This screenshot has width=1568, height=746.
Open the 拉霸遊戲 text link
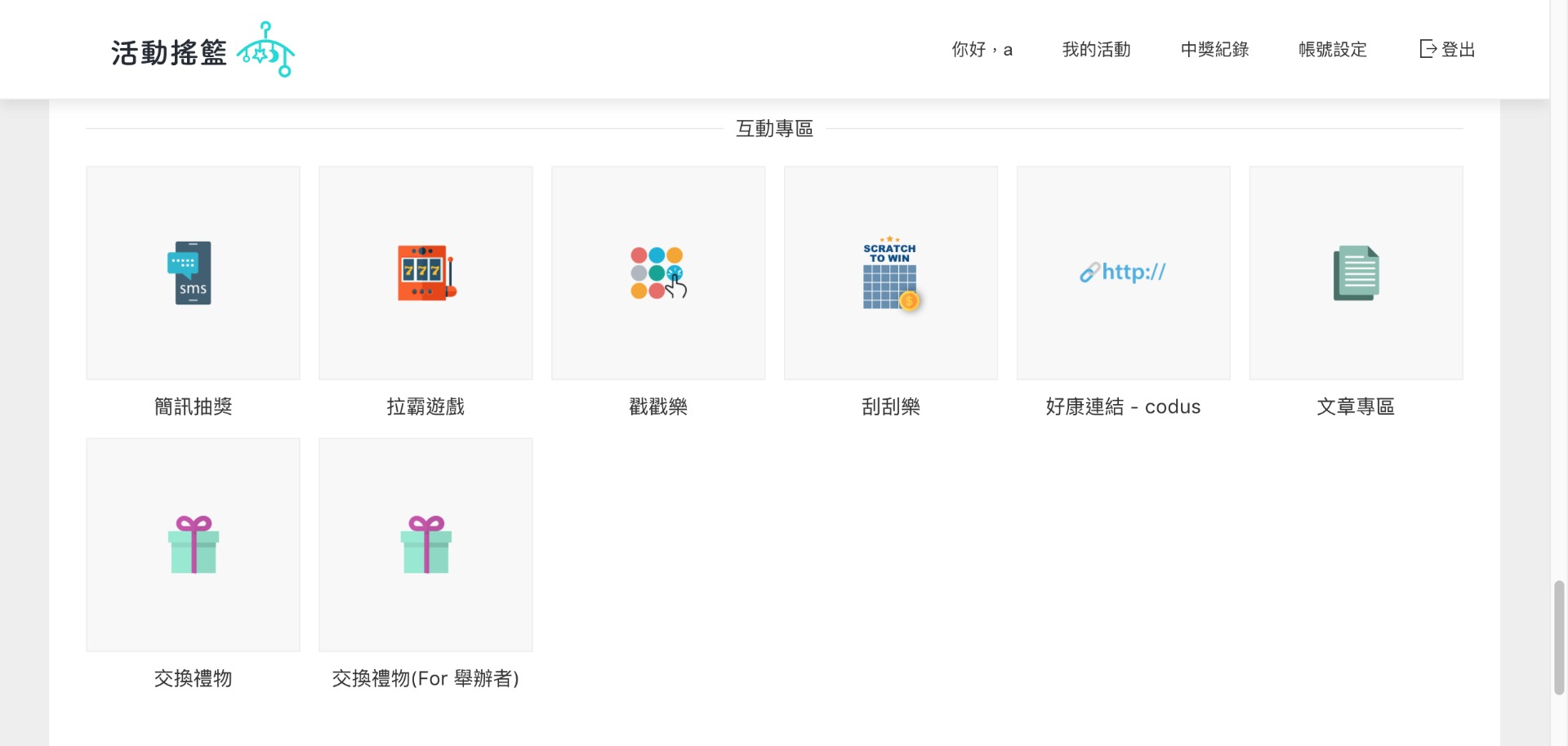425,406
